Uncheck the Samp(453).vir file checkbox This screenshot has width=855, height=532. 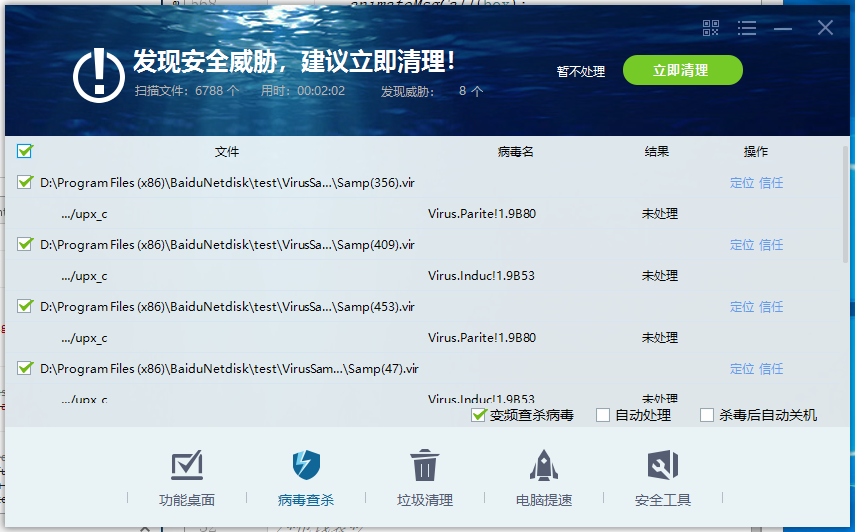tap(25, 306)
